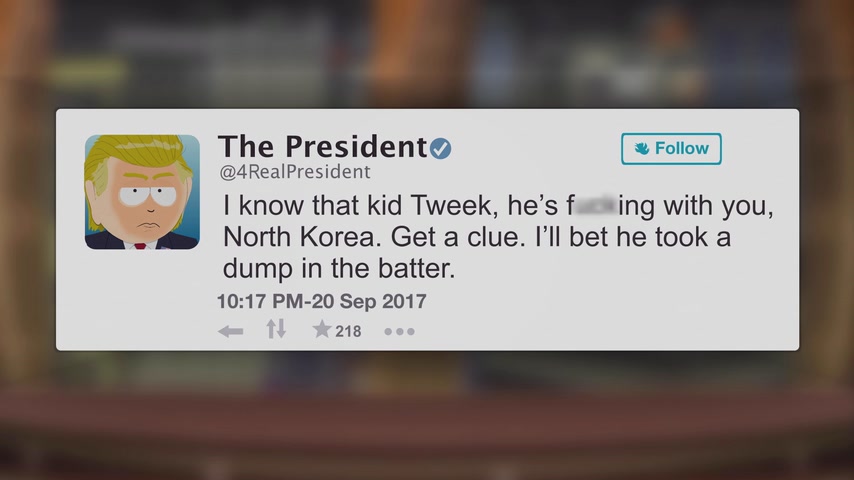Click the 218 favorites count
Screen dimensions: 854x480
click(x=348, y=331)
